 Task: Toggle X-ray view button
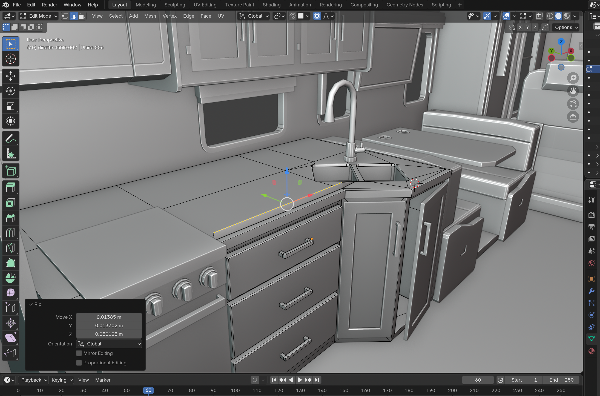pos(539,16)
